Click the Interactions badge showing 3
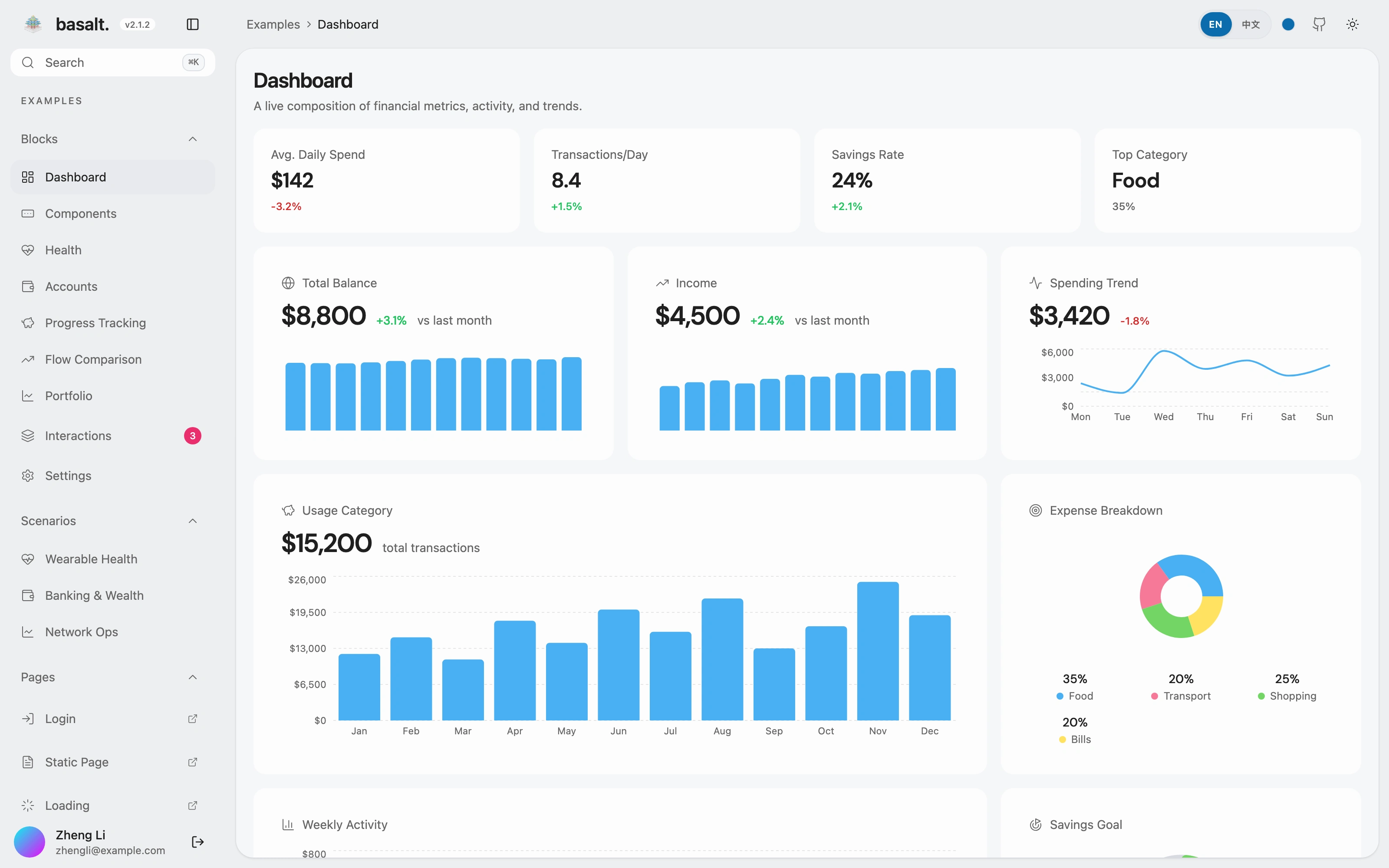 click(x=192, y=436)
